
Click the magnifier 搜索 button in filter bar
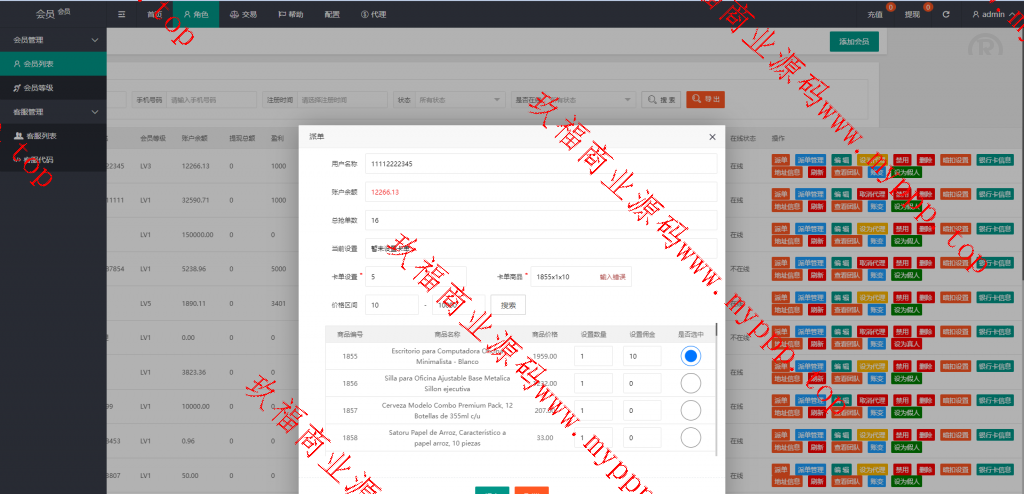pos(662,99)
